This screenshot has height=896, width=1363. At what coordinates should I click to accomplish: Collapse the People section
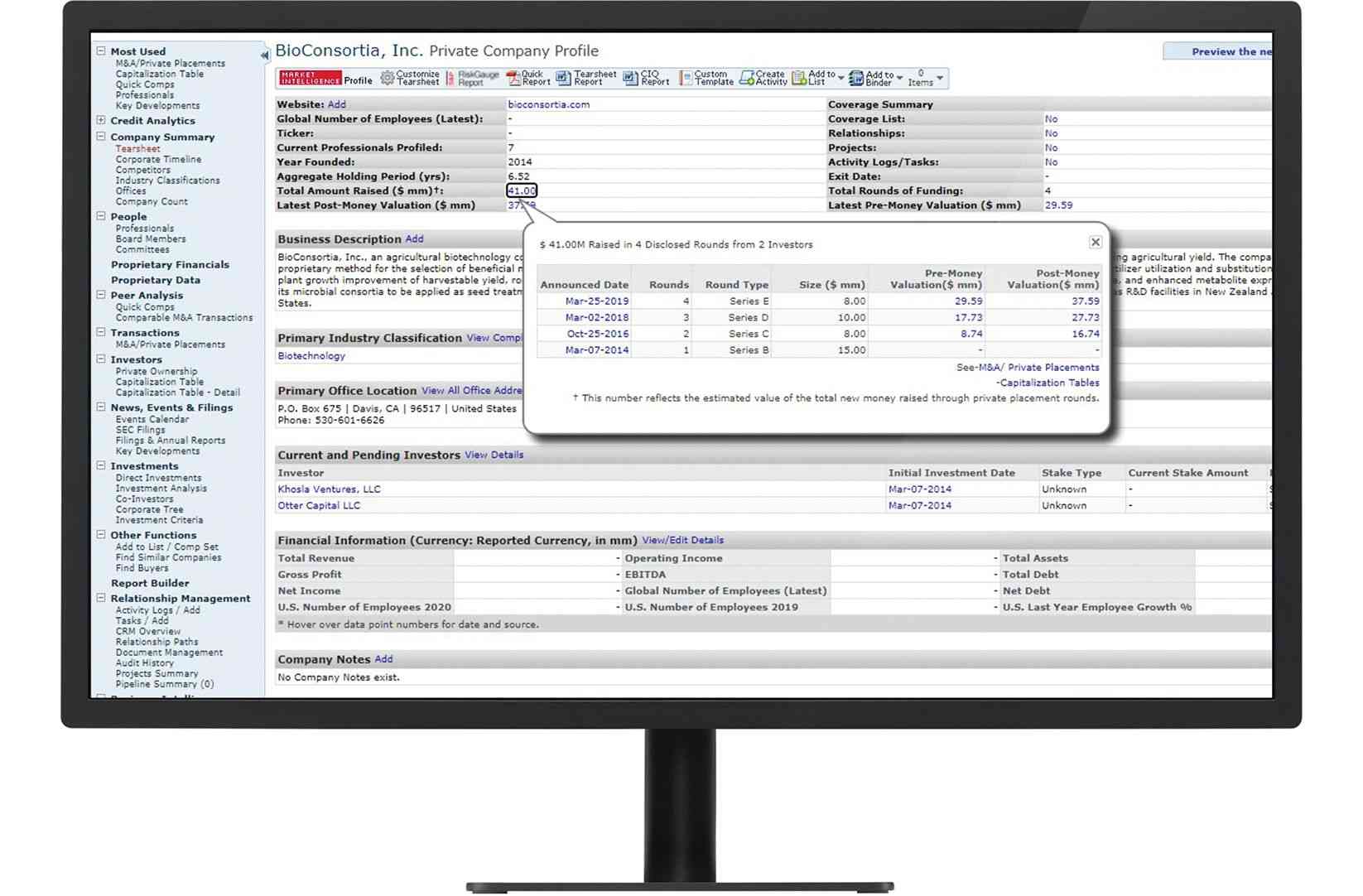tap(101, 216)
